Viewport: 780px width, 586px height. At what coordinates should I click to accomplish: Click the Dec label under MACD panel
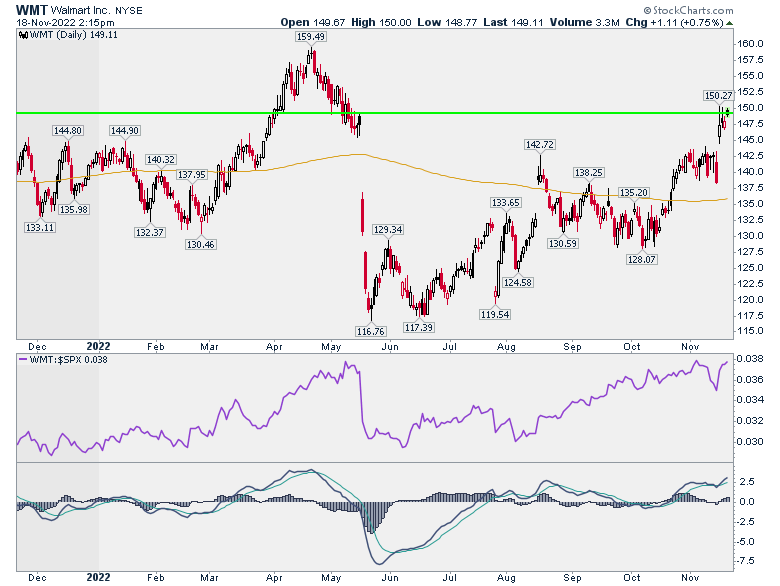click(37, 578)
